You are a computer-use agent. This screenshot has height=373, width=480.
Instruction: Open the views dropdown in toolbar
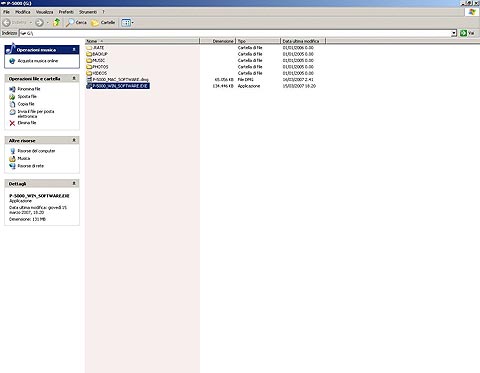(127, 23)
